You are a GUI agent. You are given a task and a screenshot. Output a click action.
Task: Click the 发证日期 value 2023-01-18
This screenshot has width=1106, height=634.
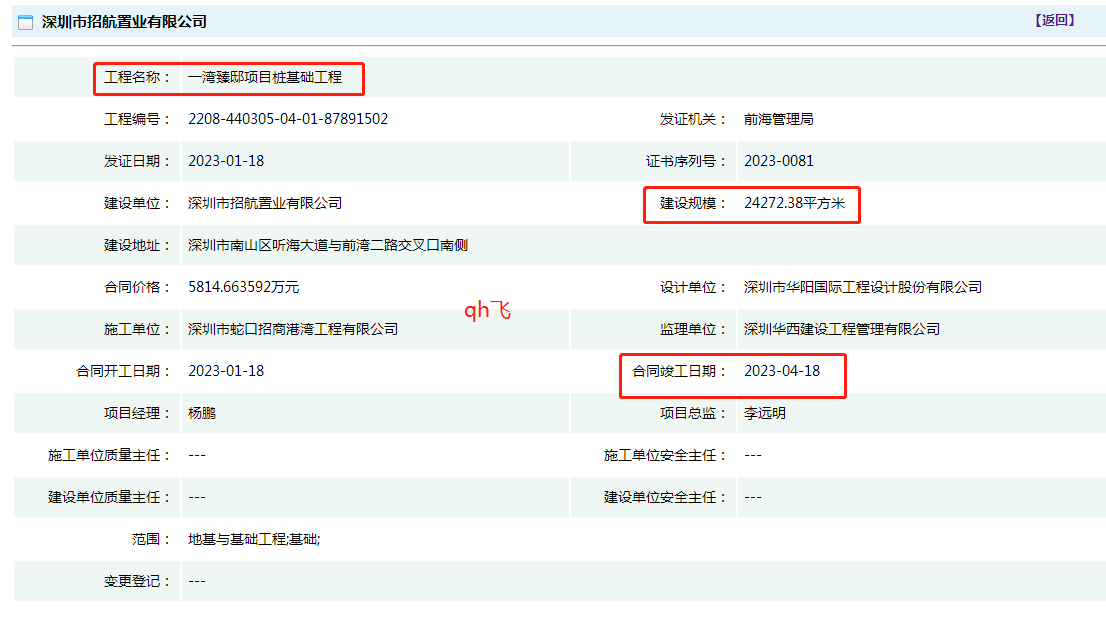226,161
